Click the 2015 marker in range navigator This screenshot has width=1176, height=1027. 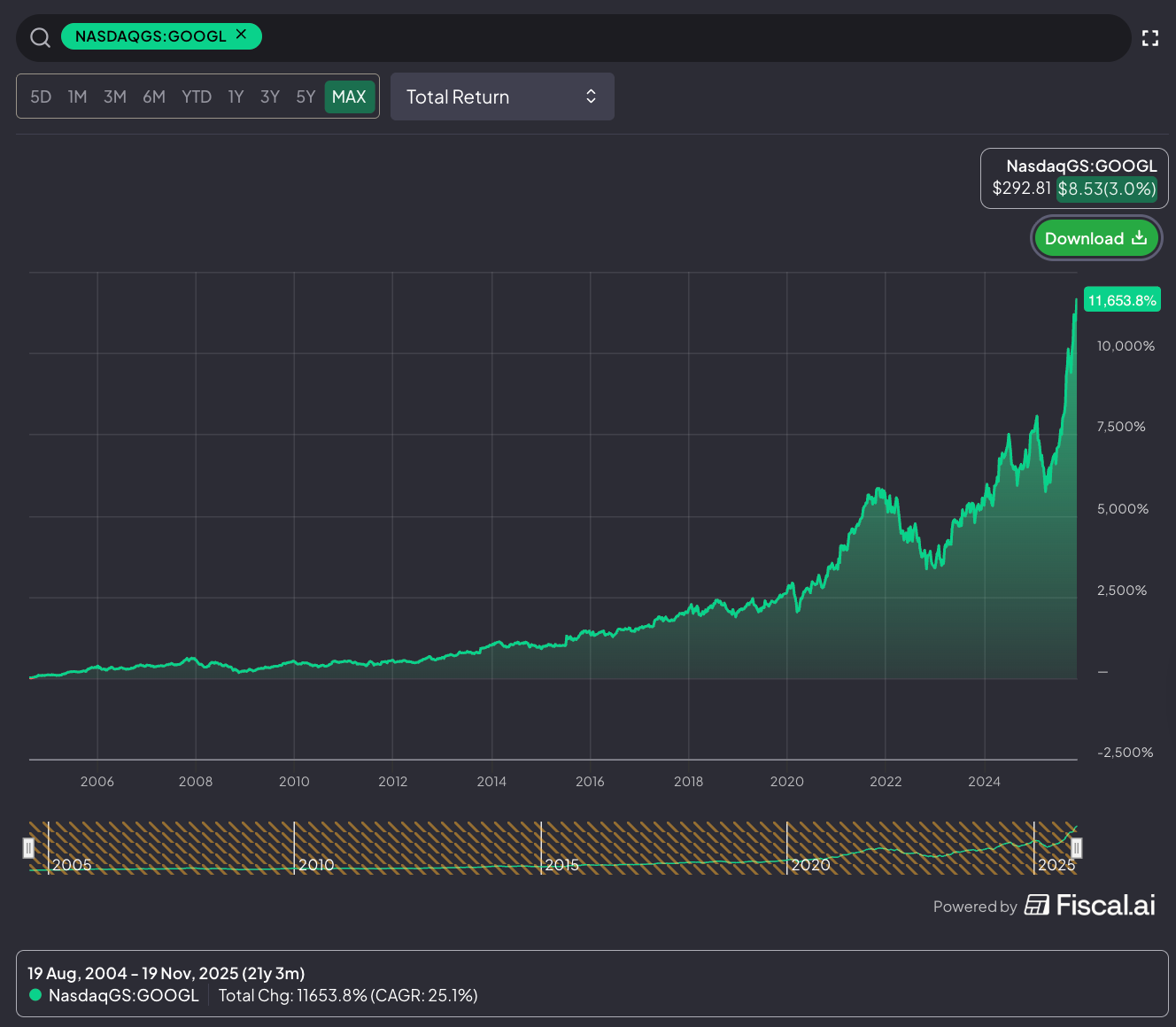[x=561, y=865]
